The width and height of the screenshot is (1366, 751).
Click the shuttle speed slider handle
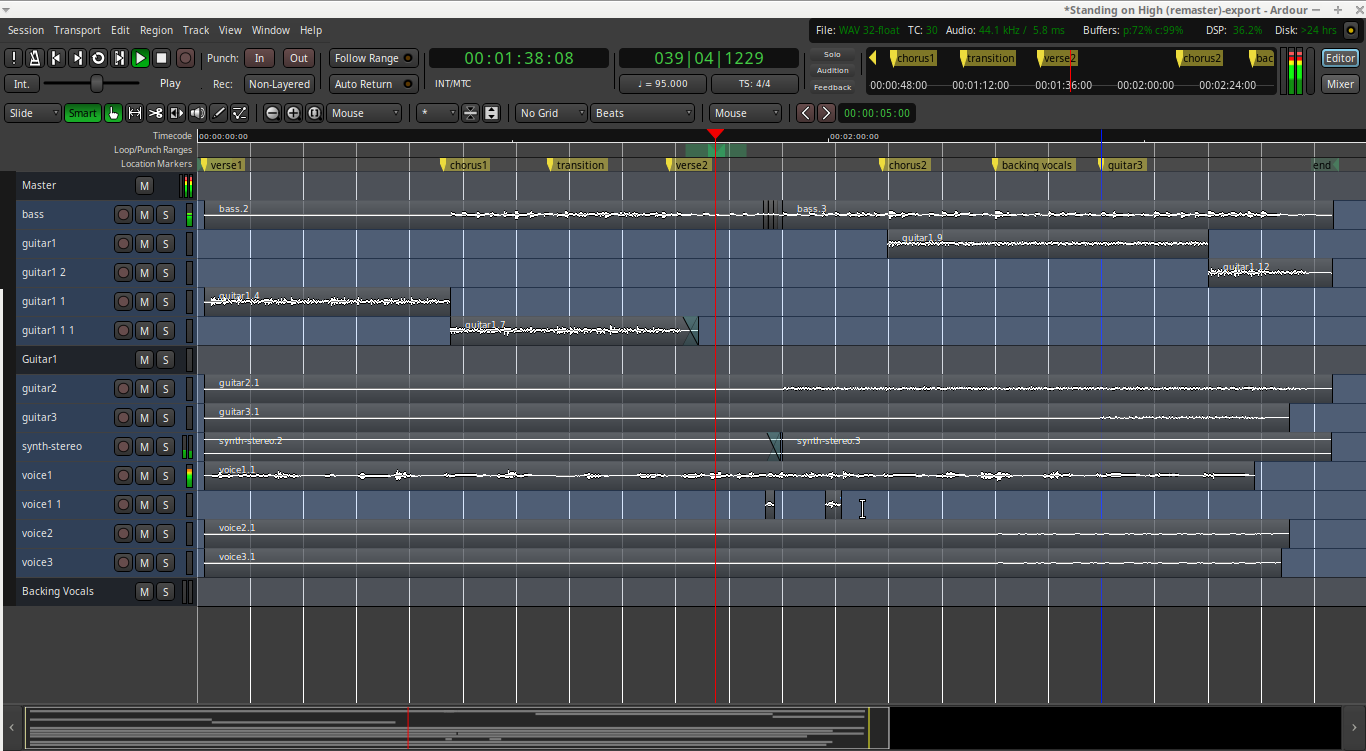97,83
